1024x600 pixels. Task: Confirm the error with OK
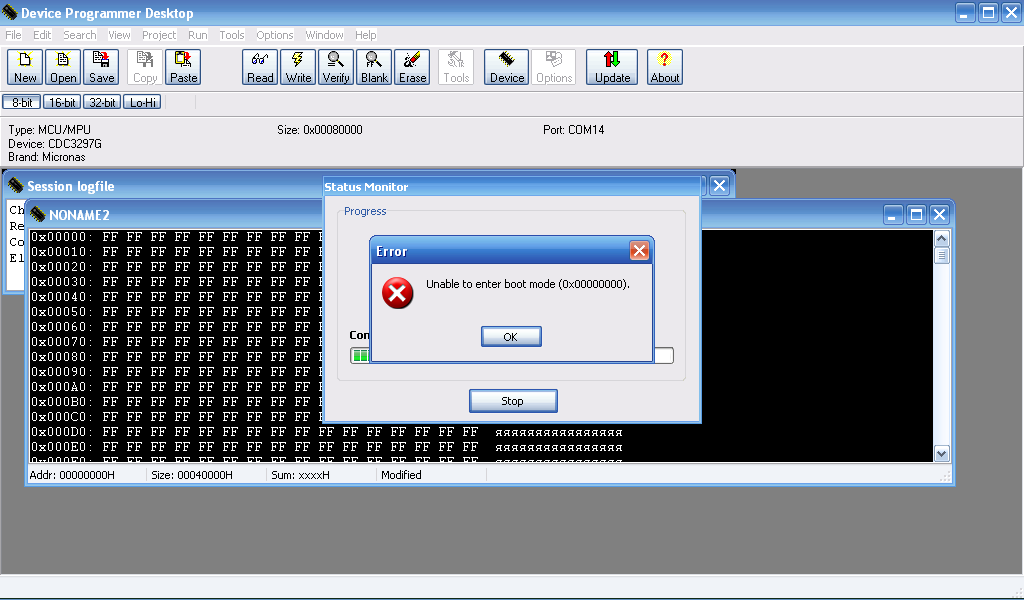(x=511, y=336)
